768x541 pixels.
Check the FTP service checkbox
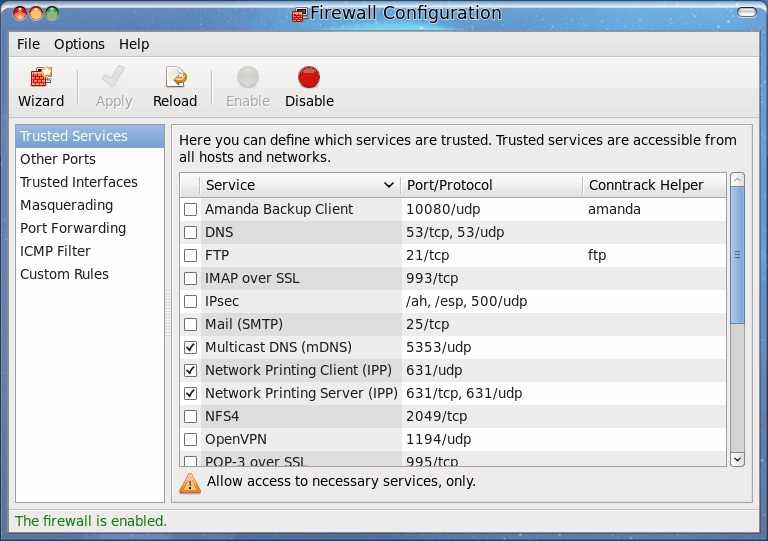click(191, 256)
